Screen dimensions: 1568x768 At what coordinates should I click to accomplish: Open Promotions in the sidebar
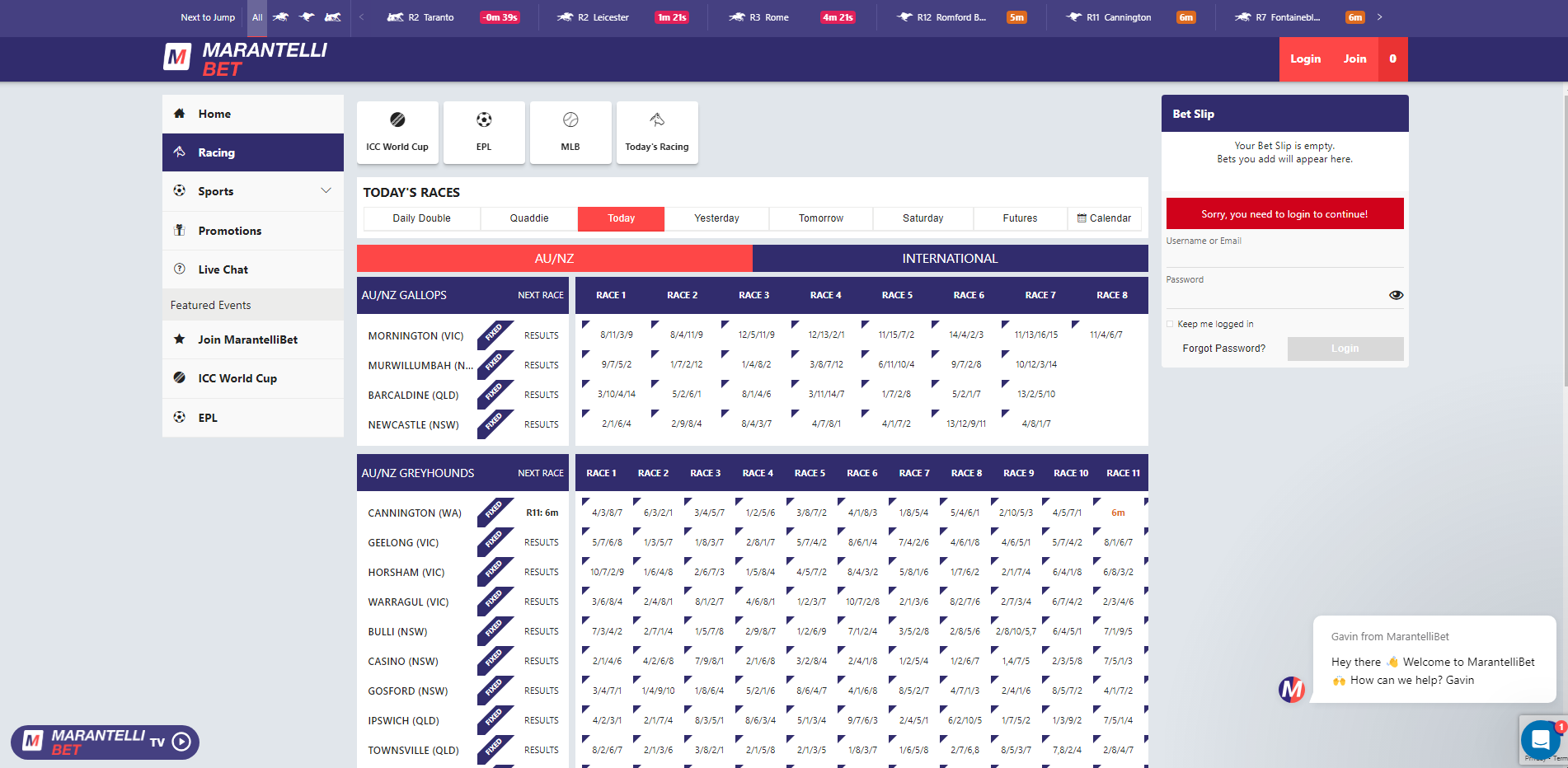pos(253,231)
